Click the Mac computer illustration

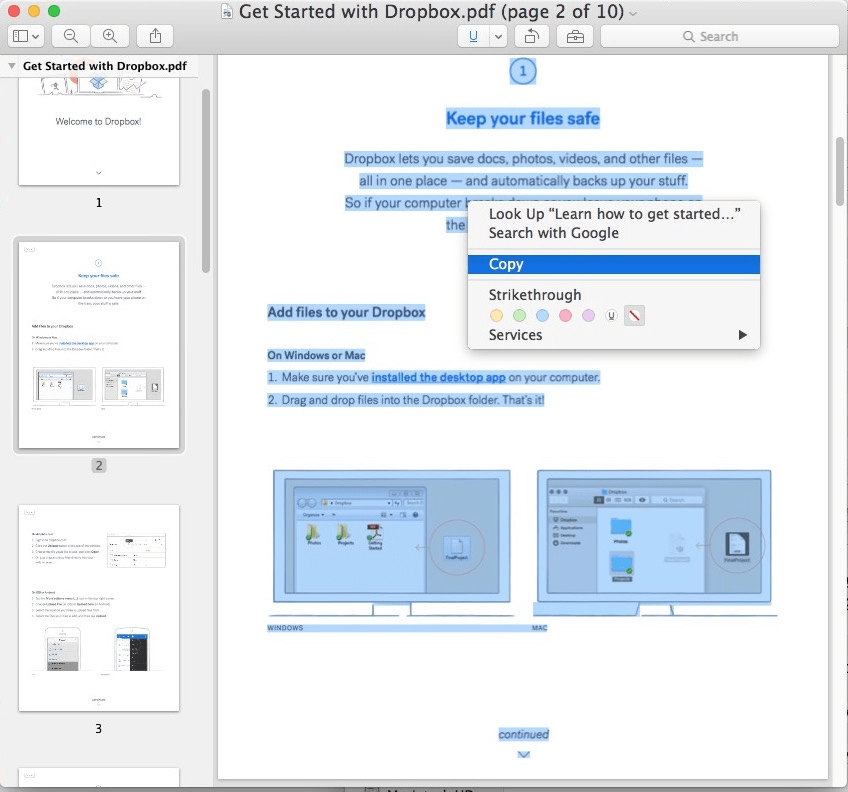(654, 543)
